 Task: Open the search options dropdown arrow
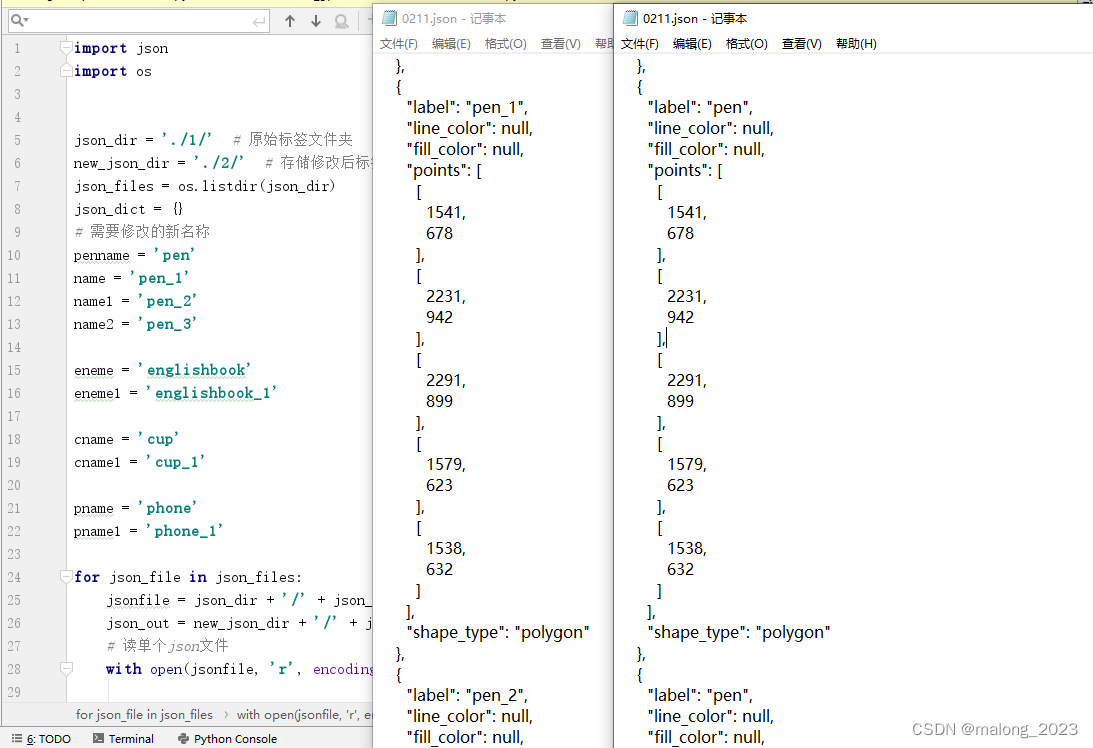tap(26, 21)
